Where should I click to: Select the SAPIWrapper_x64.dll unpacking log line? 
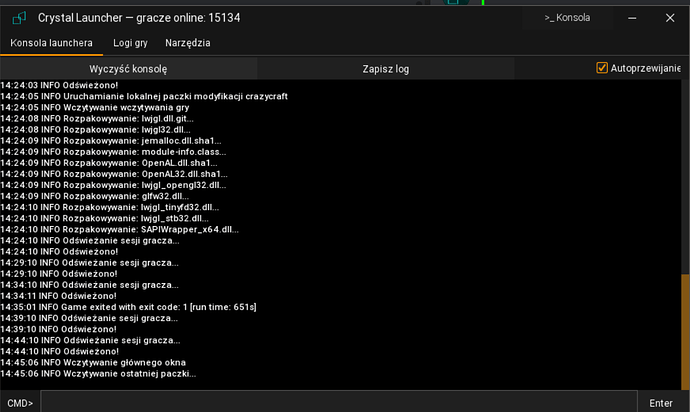point(120,229)
